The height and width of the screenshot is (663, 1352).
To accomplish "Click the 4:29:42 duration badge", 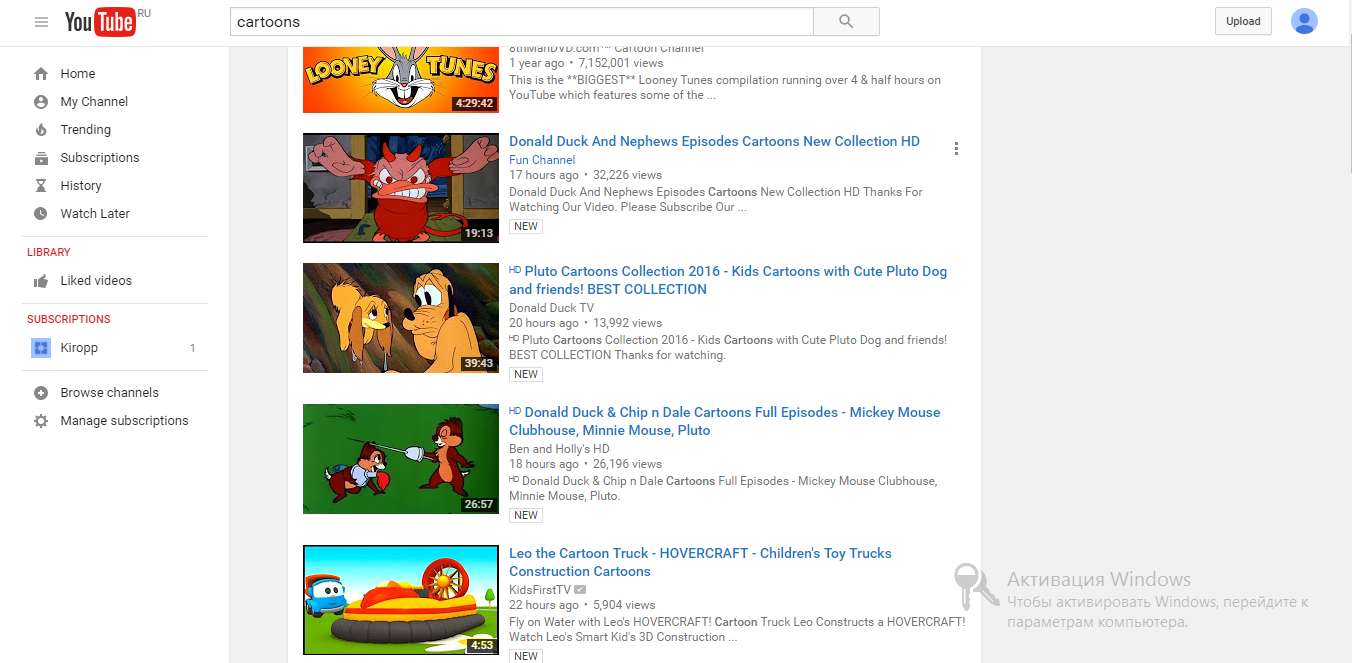I will [474, 103].
